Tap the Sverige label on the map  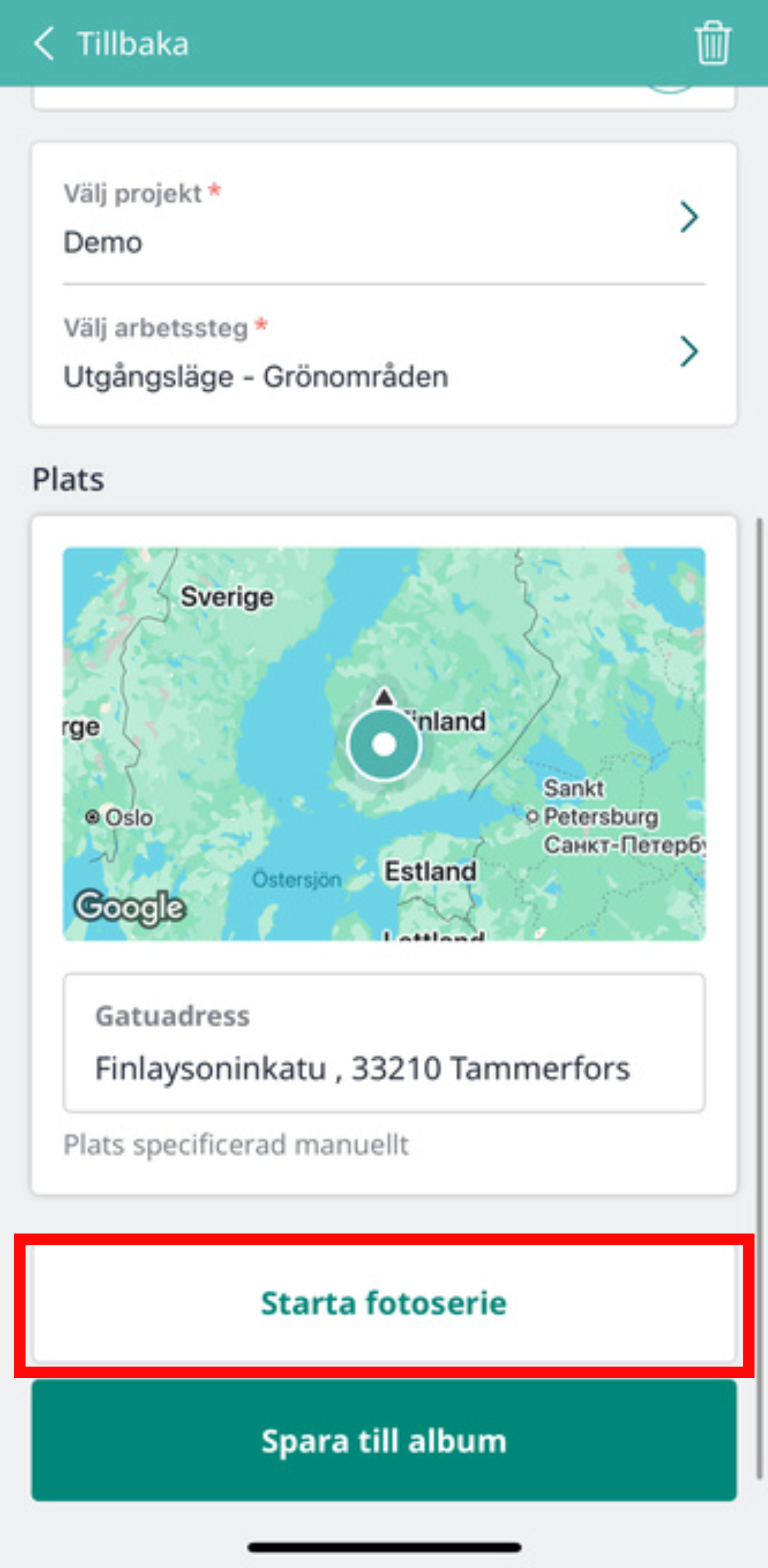[x=227, y=597]
